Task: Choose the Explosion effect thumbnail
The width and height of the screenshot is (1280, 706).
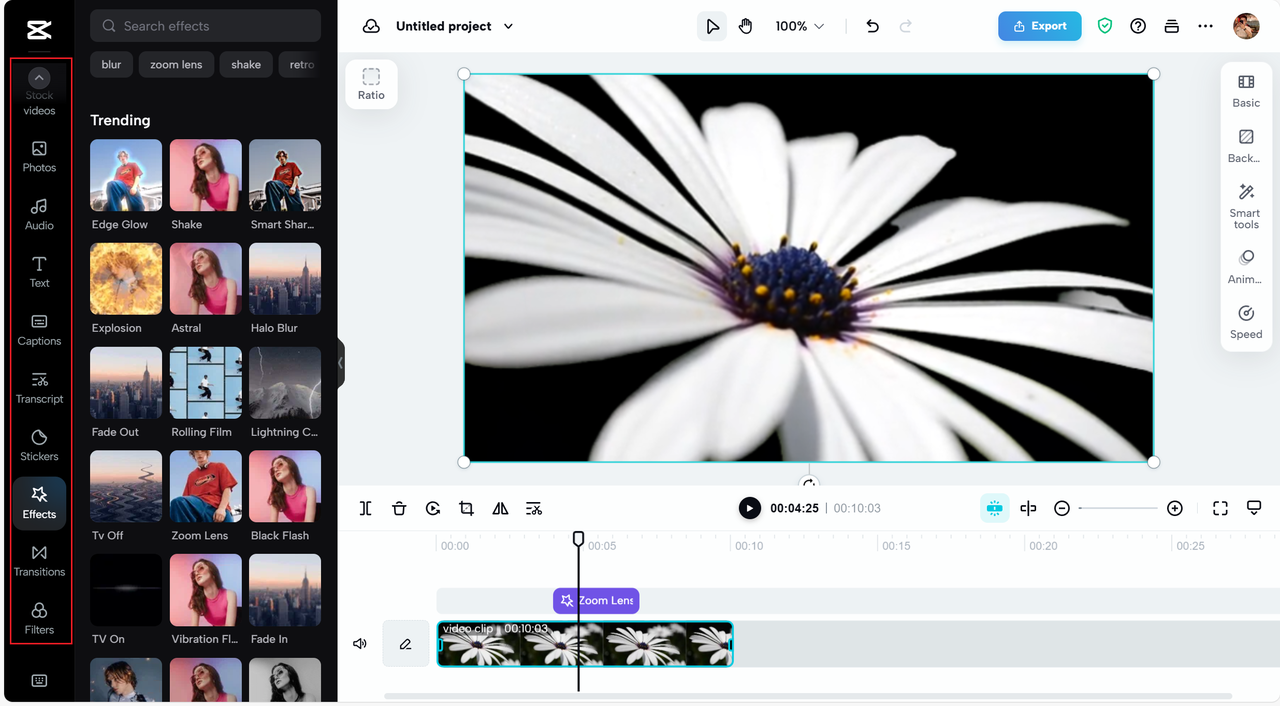Action: click(x=126, y=279)
